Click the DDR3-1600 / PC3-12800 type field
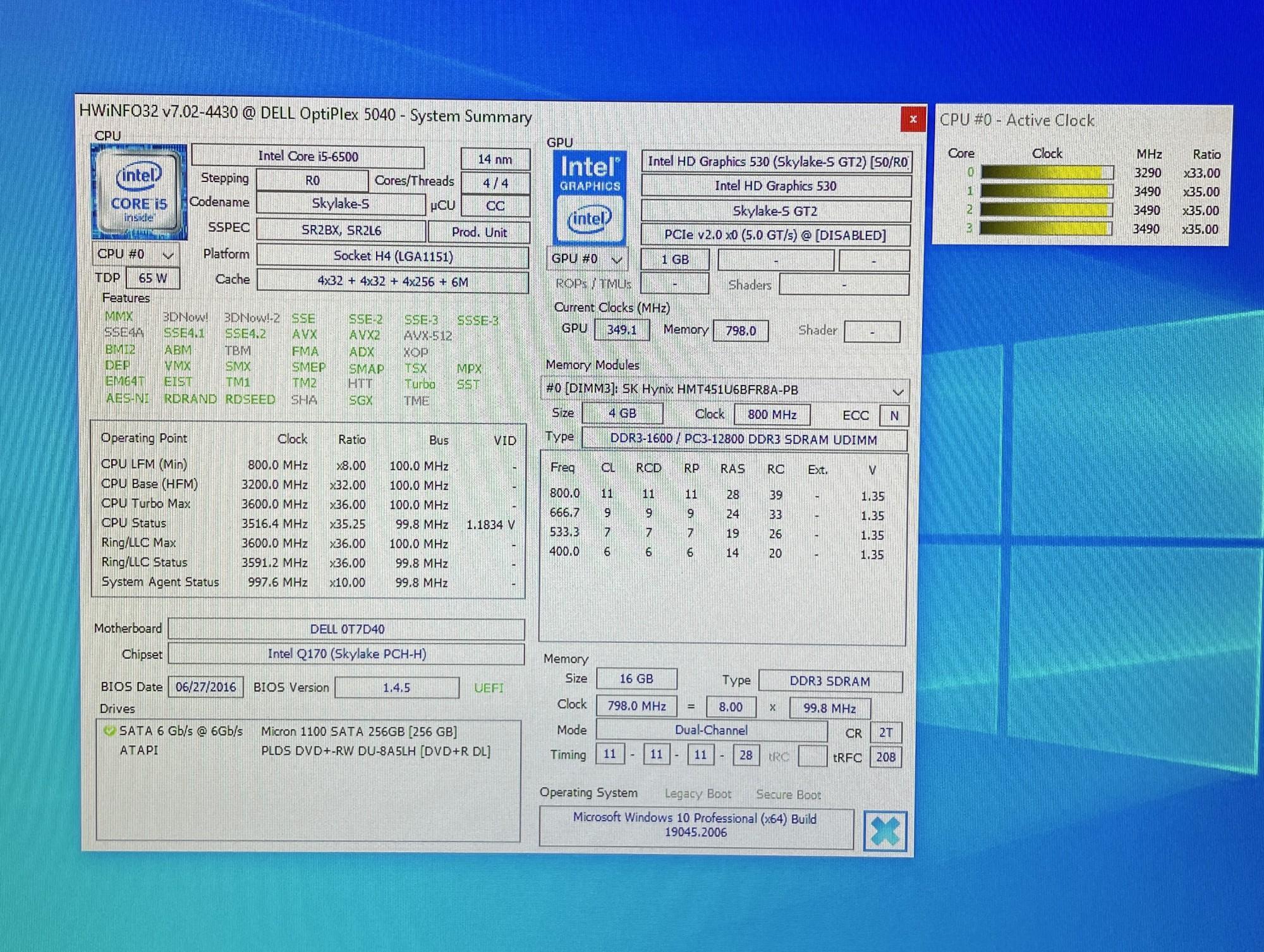The image size is (1264, 952). [744, 440]
